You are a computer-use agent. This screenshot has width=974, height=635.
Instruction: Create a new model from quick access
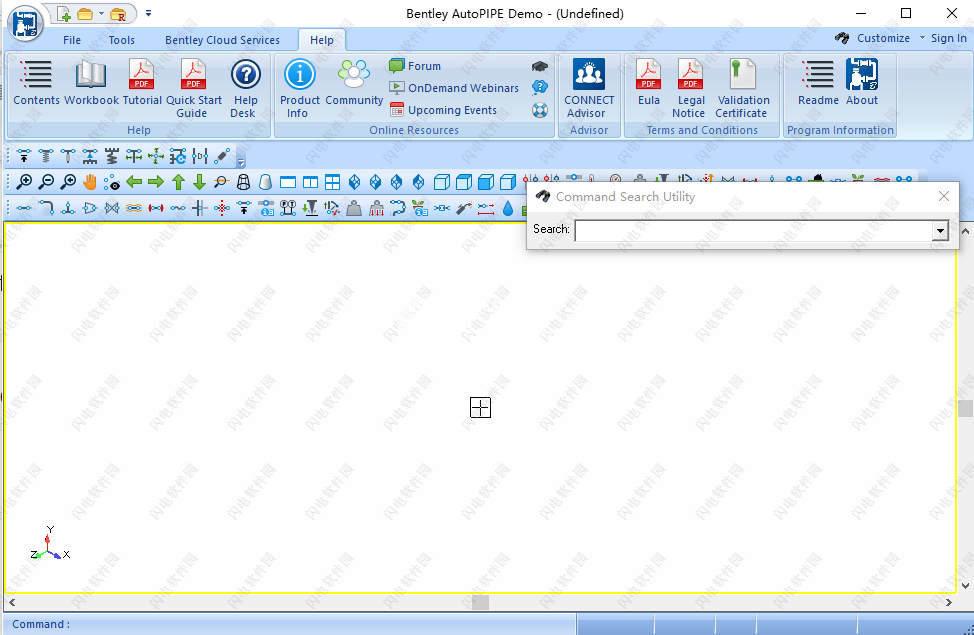(x=64, y=14)
